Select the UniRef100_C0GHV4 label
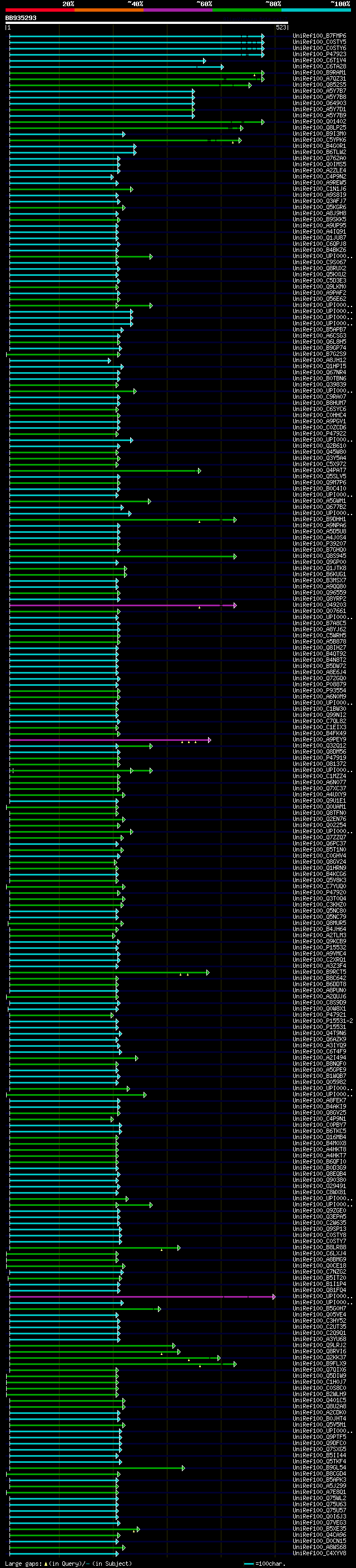The image size is (356, 1568). tap(319, 856)
